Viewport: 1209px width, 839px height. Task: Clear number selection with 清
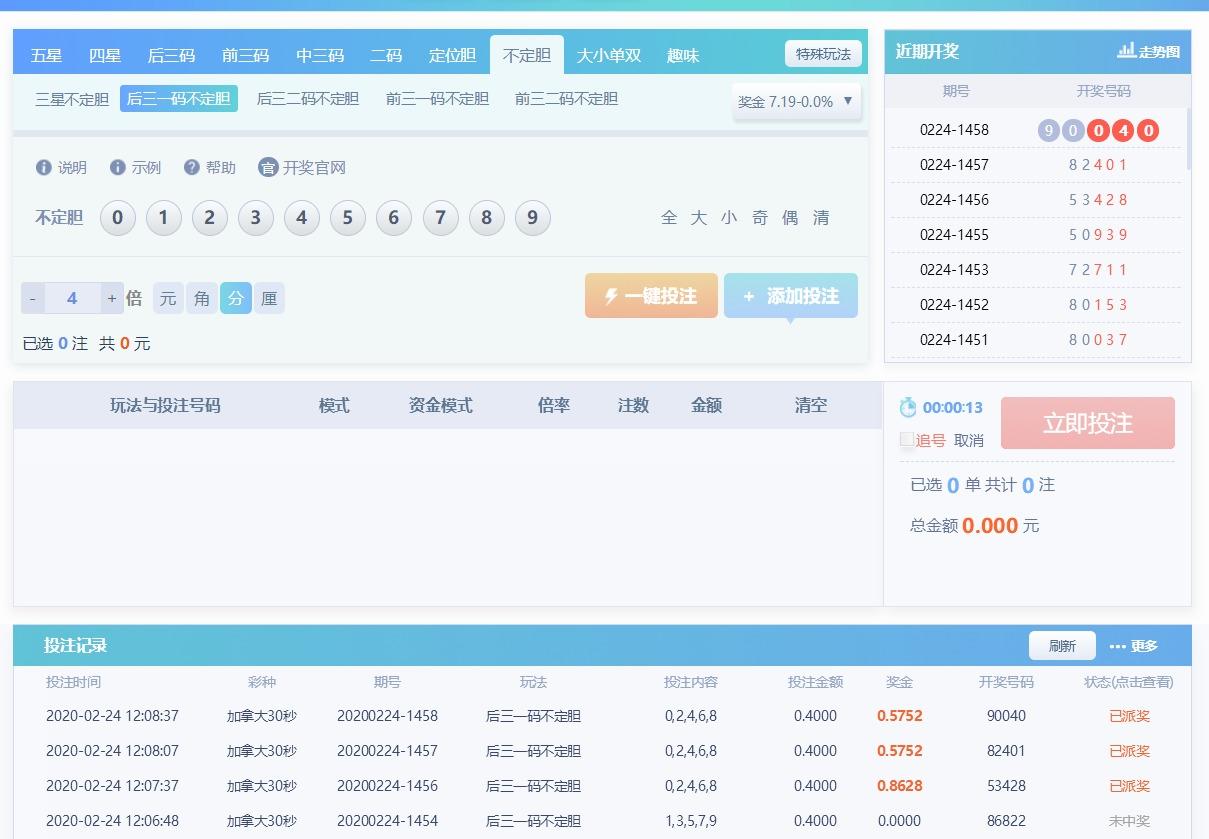pos(821,218)
